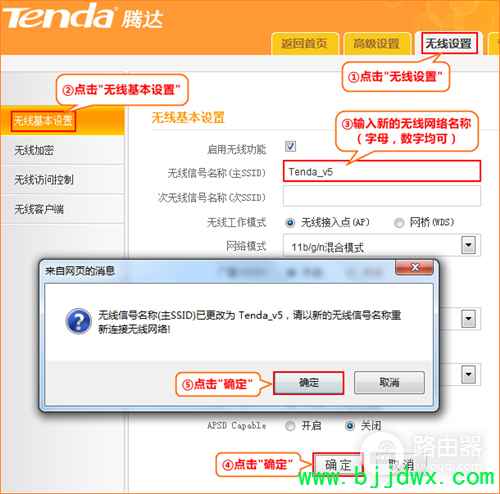Select the 无线接入点(AP) radio button
Viewport: 500px width, 494px height.
pyautogui.click(x=290, y=222)
